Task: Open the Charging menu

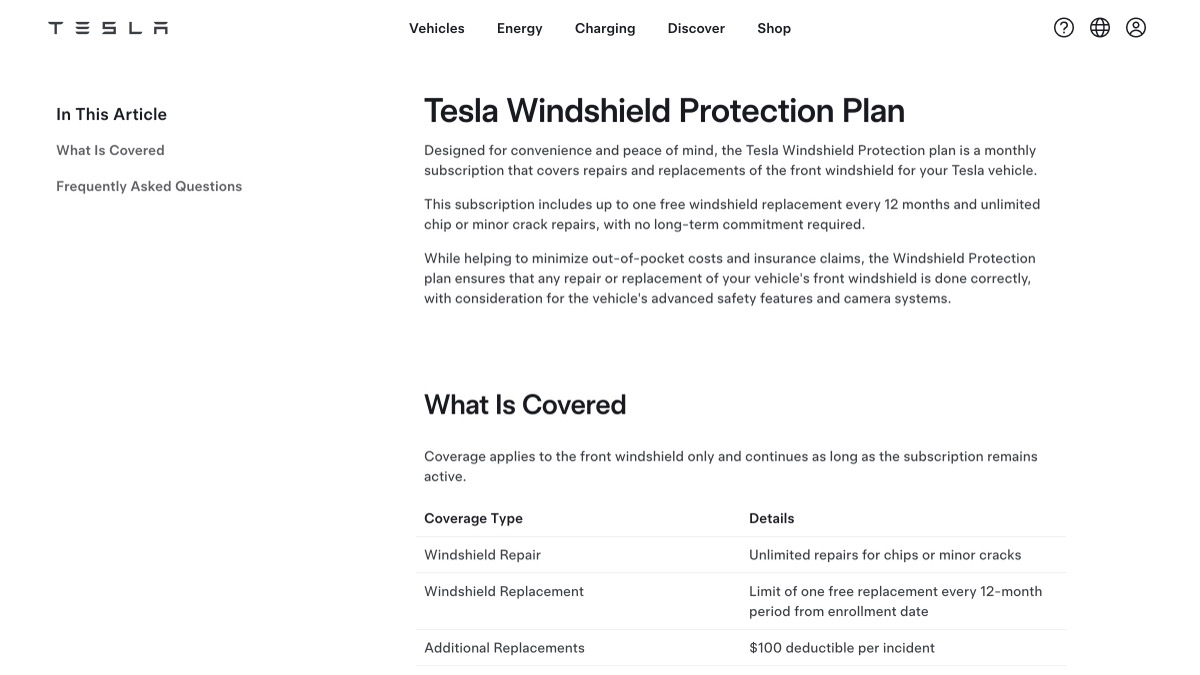Action: pos(605,28)
